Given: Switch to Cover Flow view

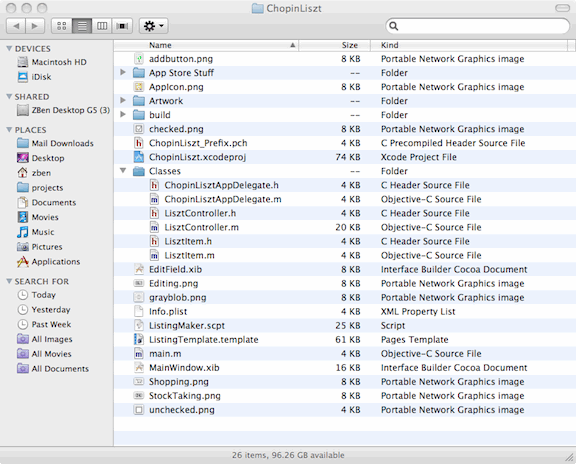Looking at the screenshot, I should click(122, 26).
